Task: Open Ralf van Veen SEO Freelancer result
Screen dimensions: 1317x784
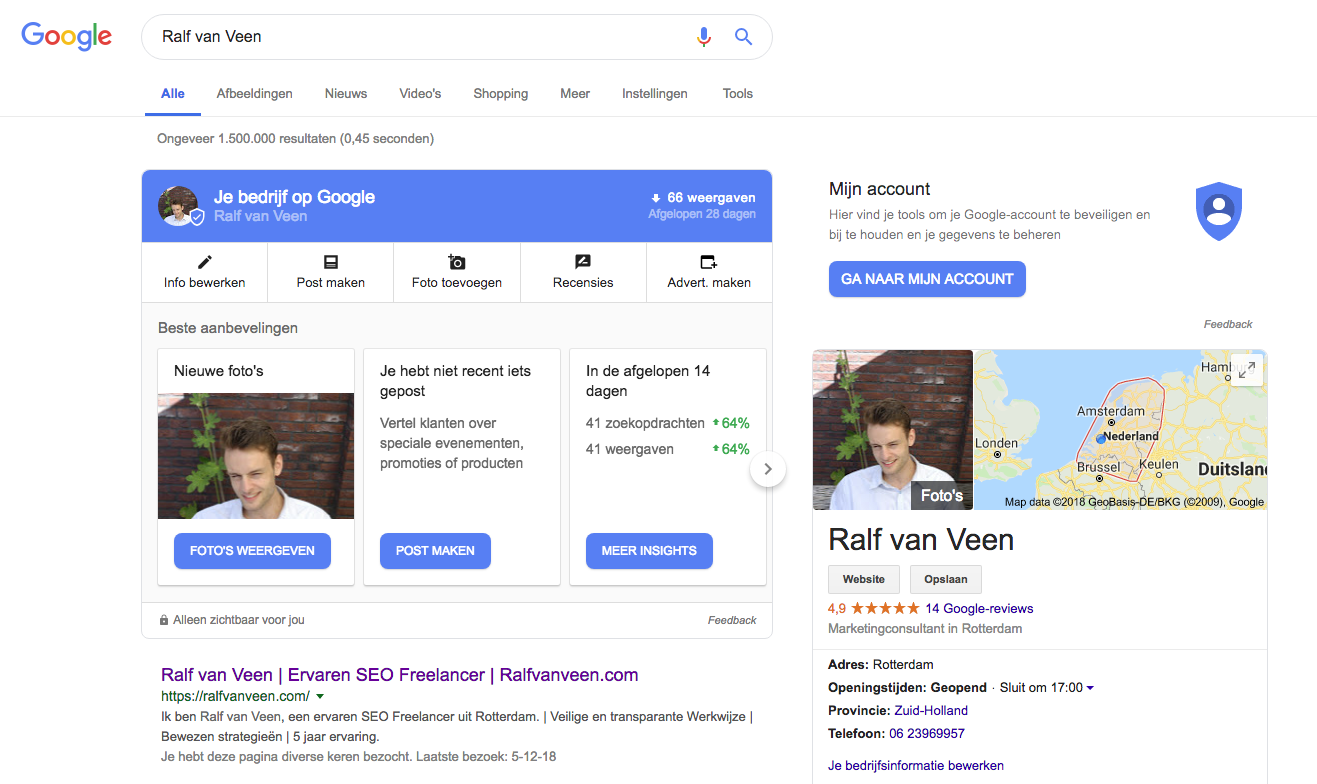Action: [399, 675]
